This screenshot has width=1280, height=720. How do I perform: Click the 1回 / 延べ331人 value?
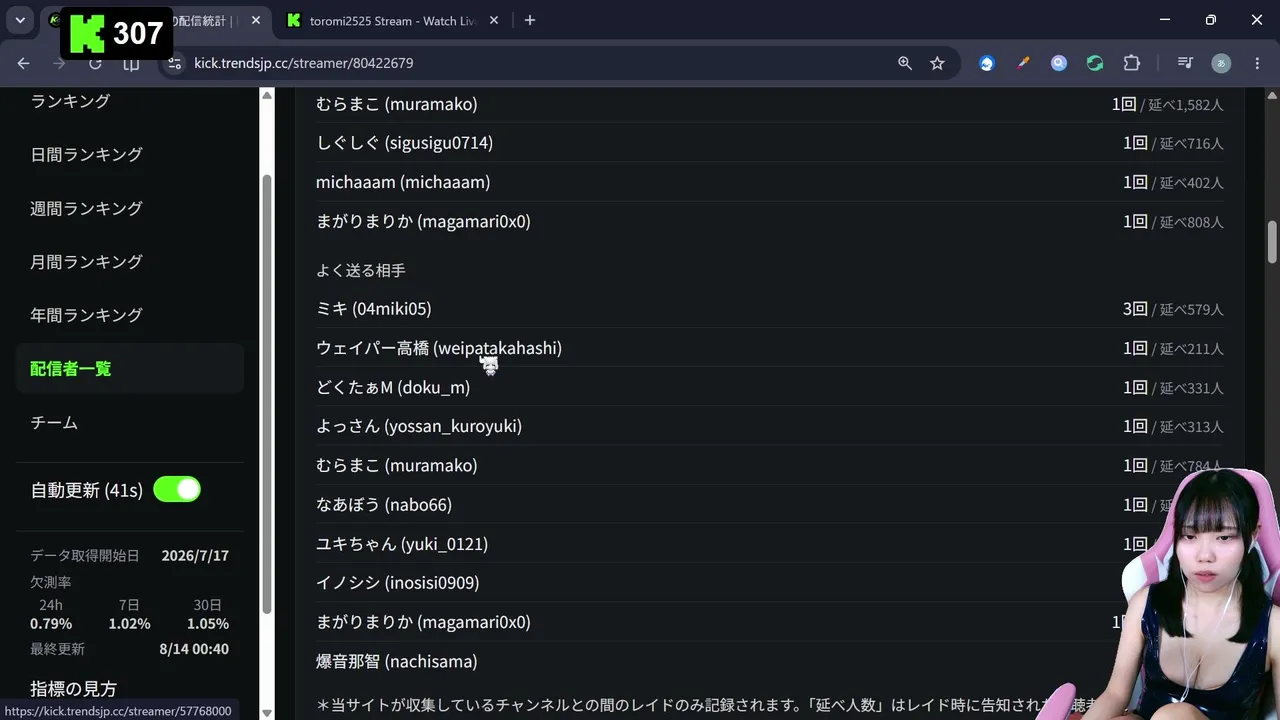click(1173, 387)
